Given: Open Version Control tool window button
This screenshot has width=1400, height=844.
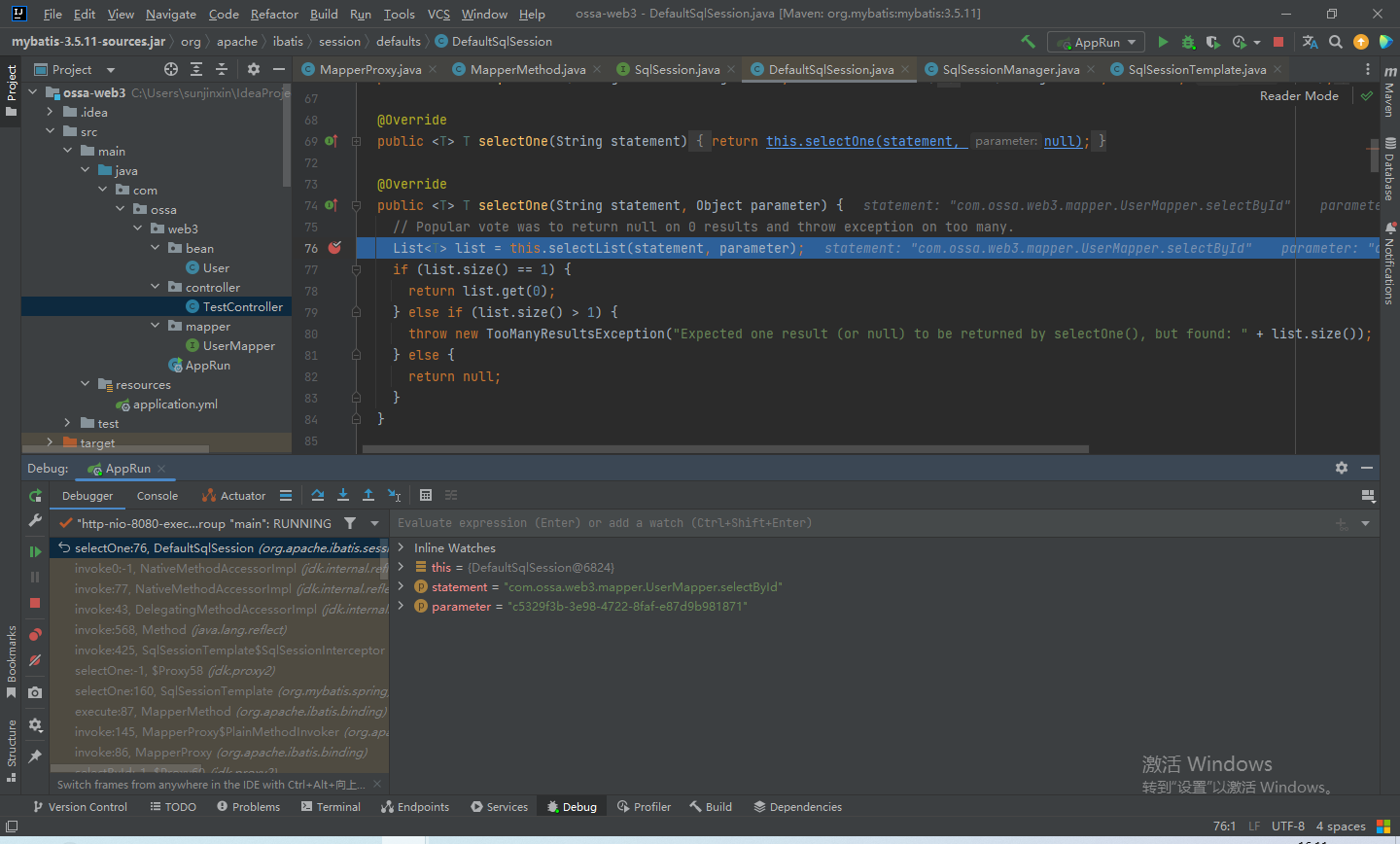Looking at the screenshot, I should tap(80, 806).
